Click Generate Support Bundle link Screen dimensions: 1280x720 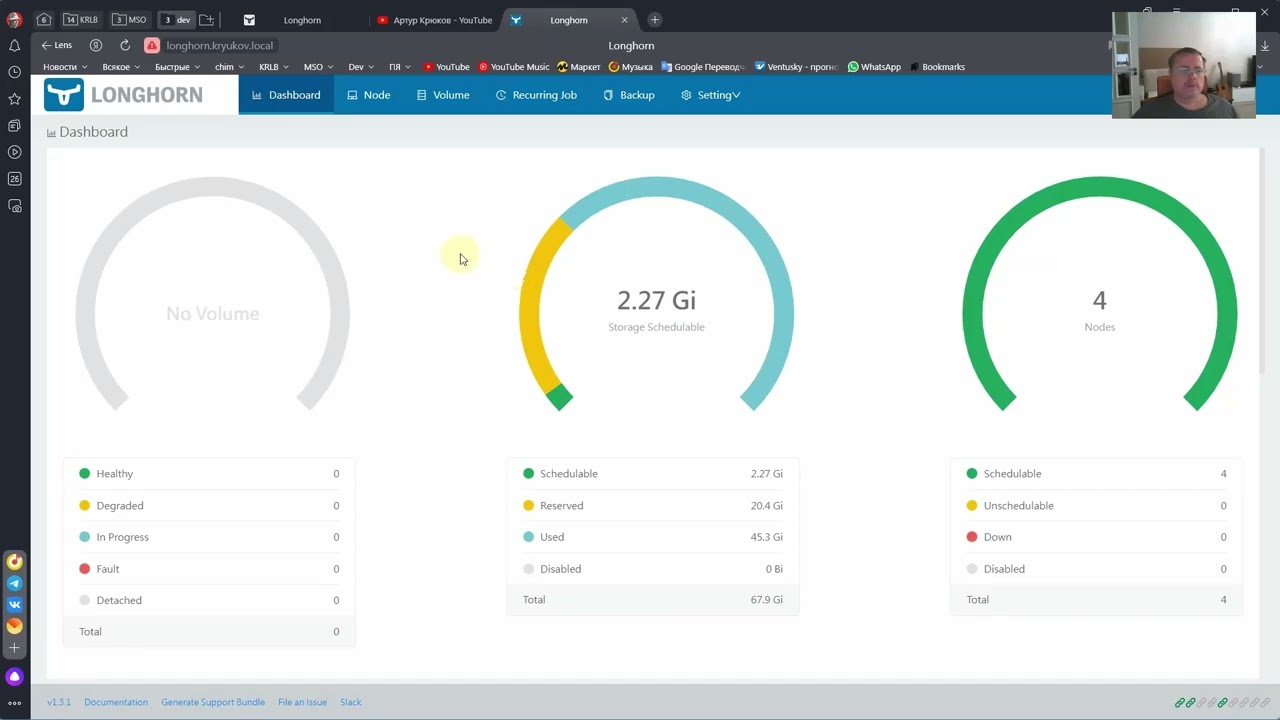pyautogui.click(x=213, y=702)
